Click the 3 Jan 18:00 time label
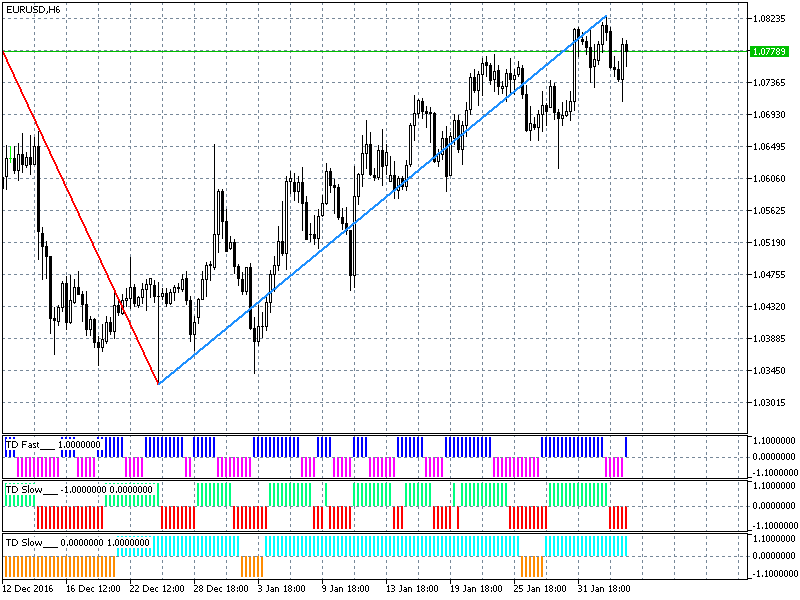This screenshot has height=600, width=800. [281, 589]
